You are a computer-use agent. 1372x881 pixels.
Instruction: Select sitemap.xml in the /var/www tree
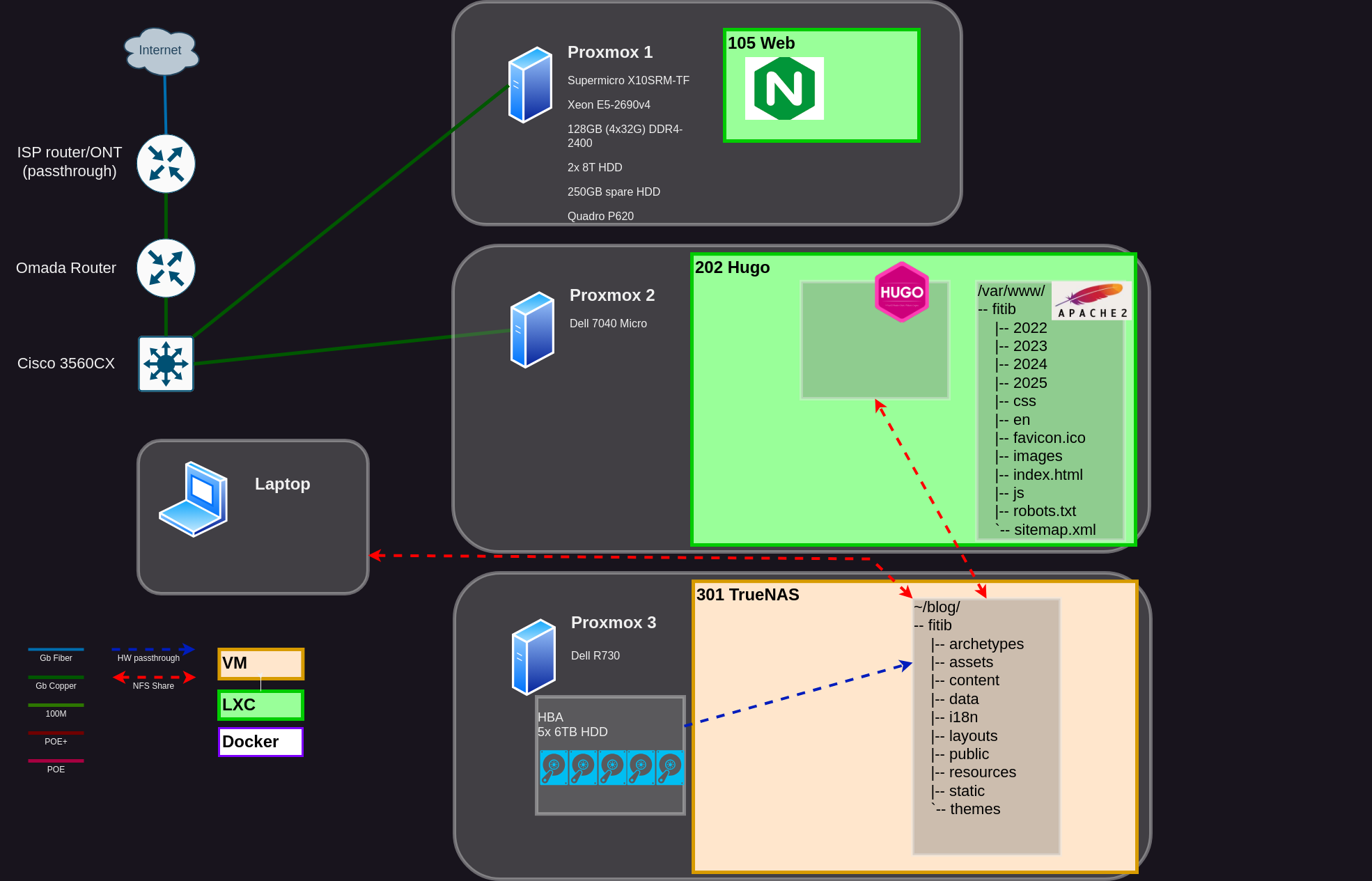1054,530
